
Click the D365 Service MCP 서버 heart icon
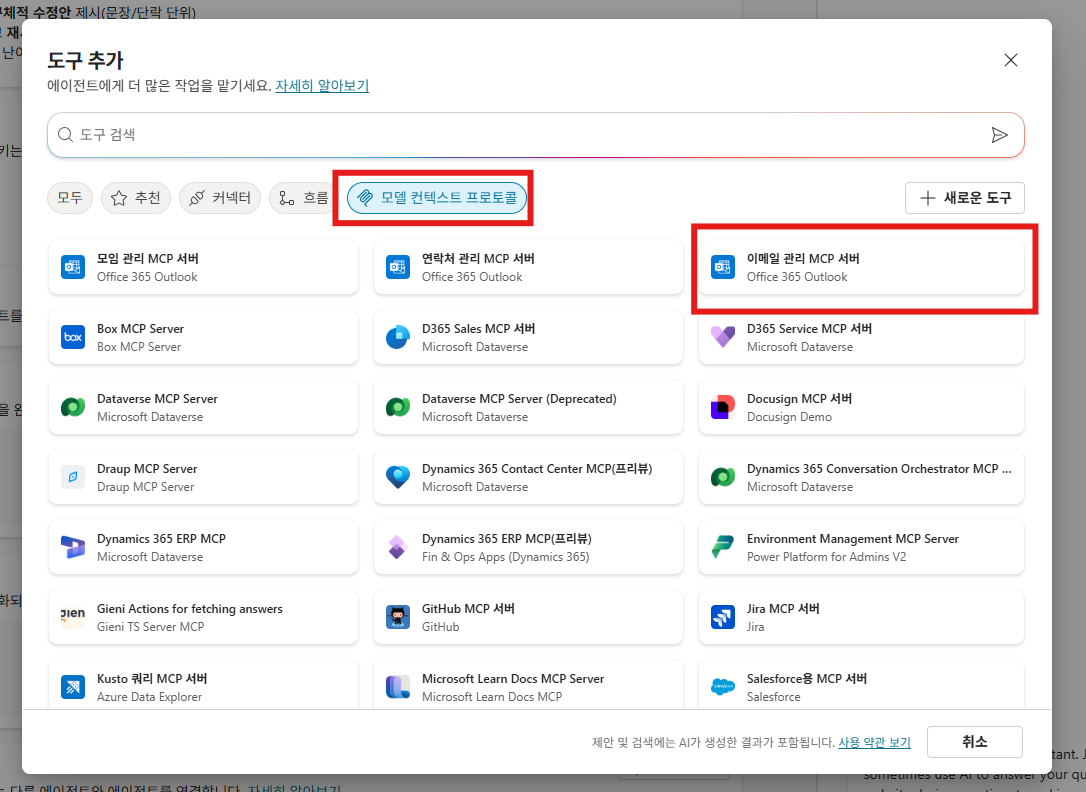tap(722, 337)
